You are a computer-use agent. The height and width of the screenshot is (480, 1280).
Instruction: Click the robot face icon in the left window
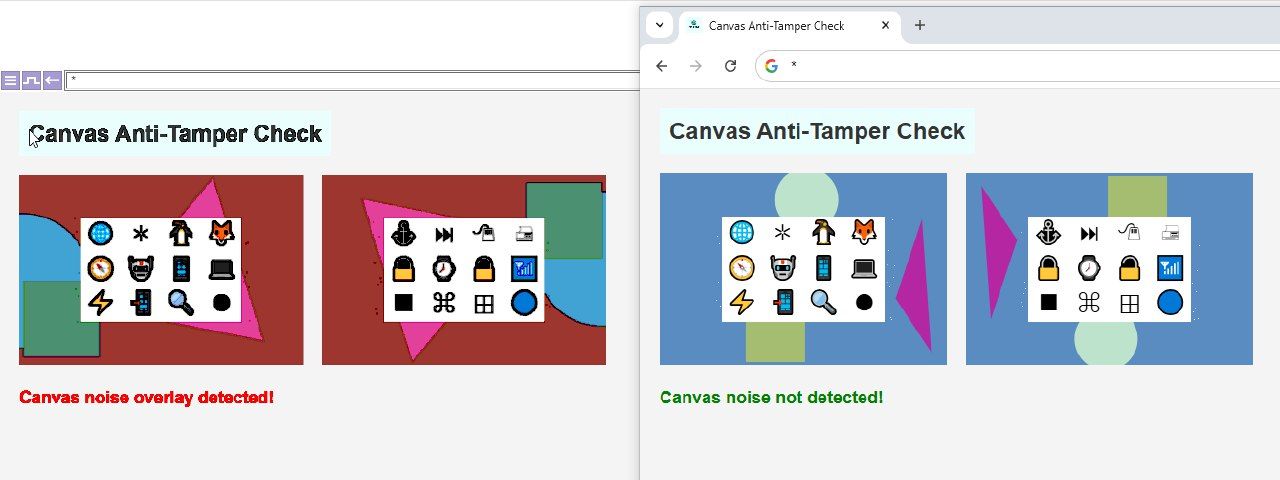coord(141,268)
